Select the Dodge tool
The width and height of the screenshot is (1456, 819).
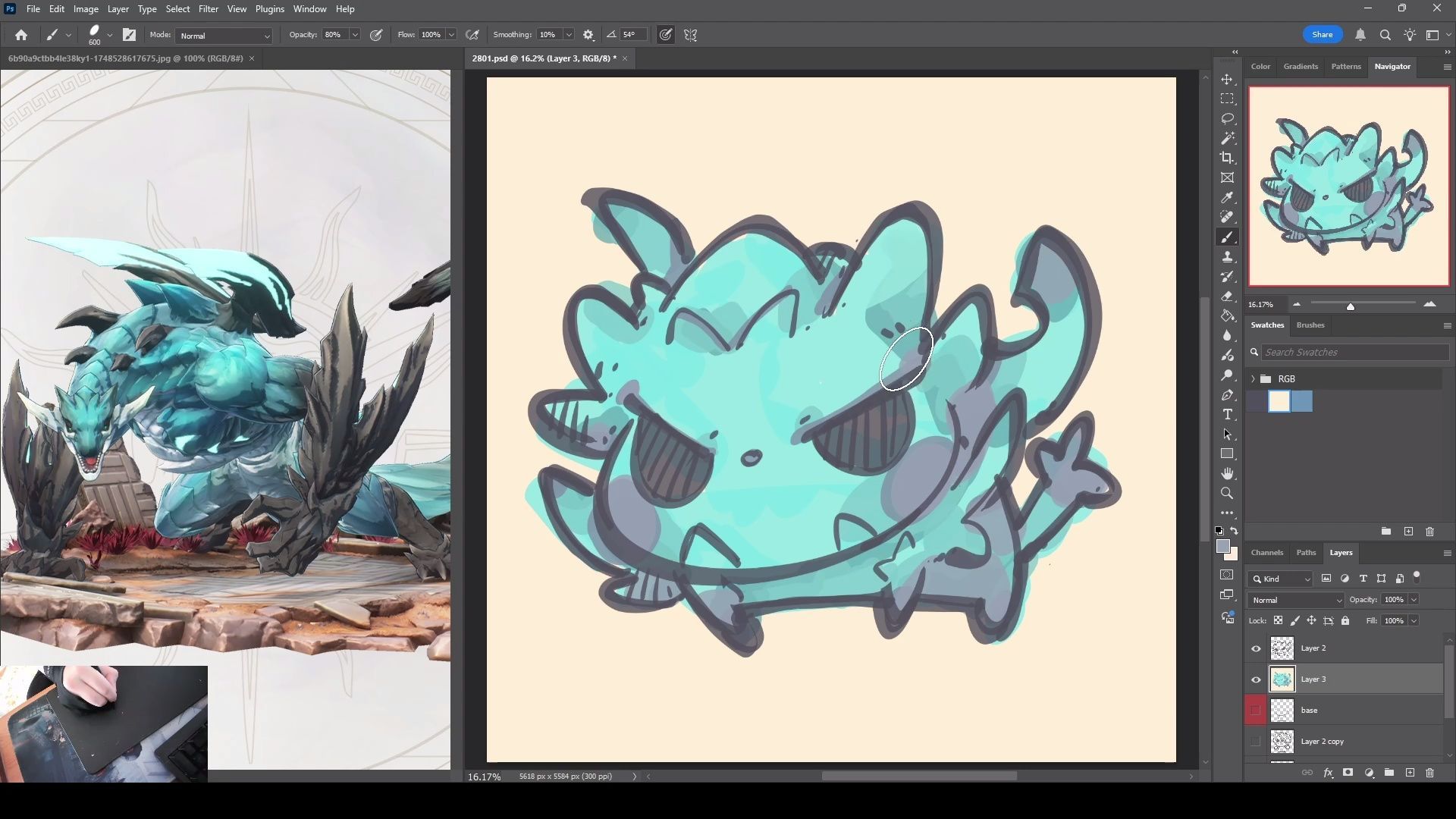pyautogui.click(x=1227, y=375)
